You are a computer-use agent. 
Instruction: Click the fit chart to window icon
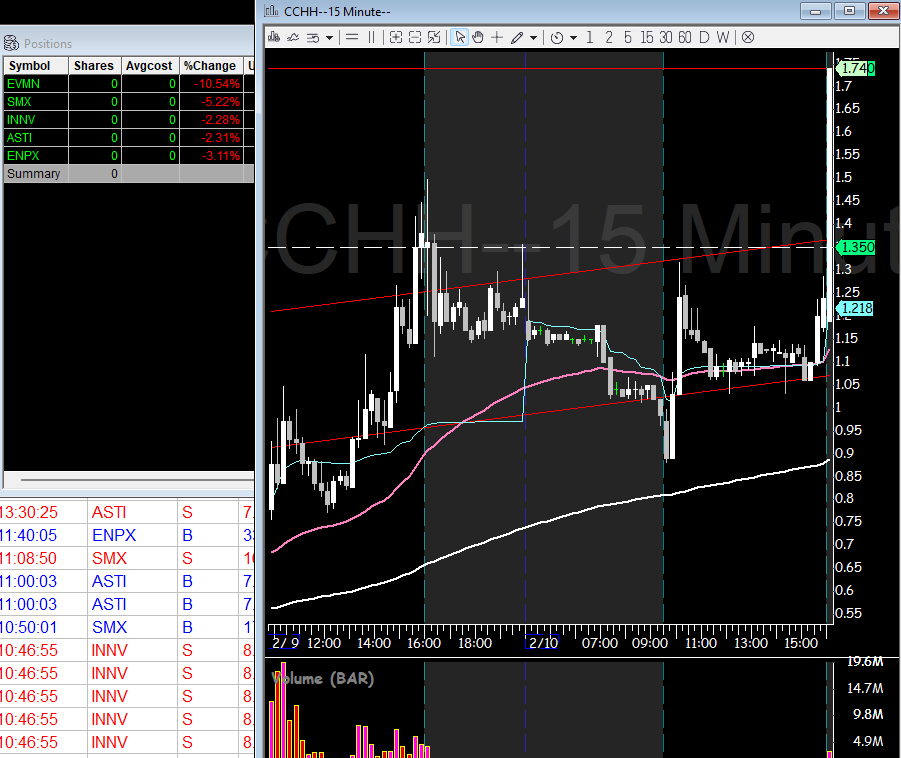(434, 37)
